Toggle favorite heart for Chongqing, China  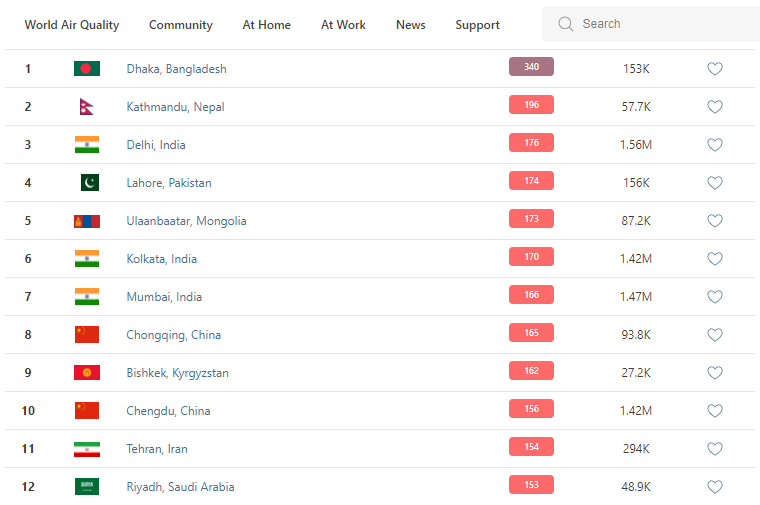click(x=715, y=335)
